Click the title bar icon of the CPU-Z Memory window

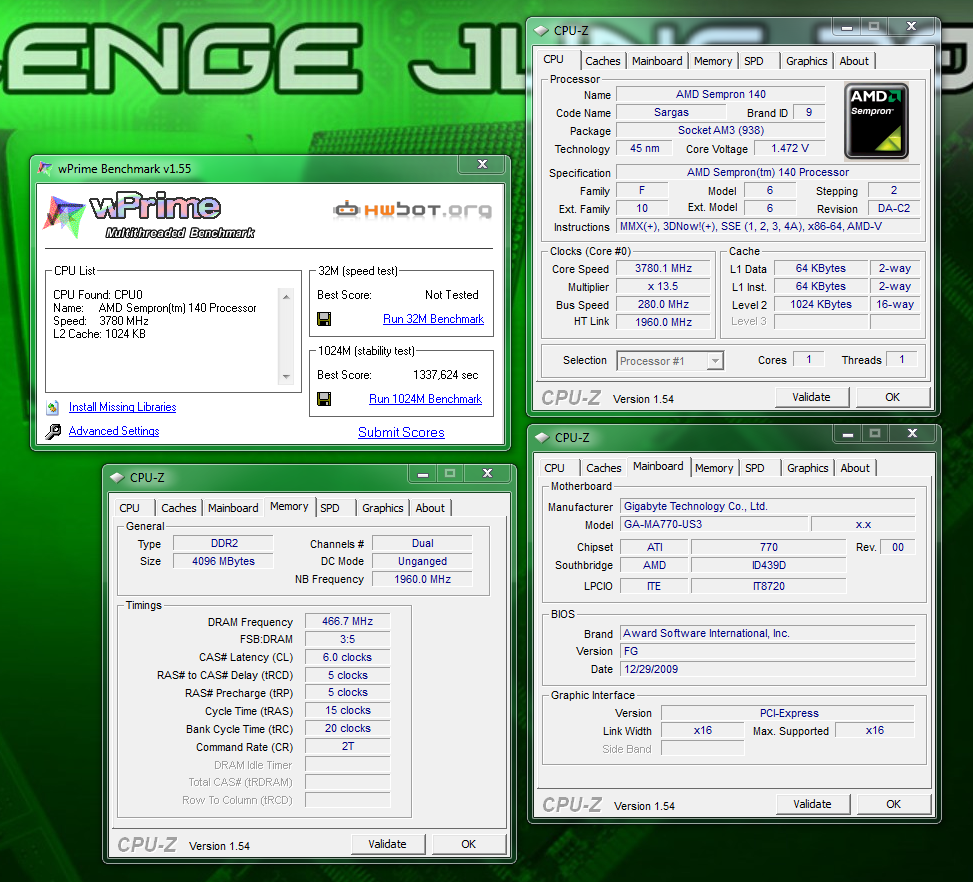click(x=117, y=477)
